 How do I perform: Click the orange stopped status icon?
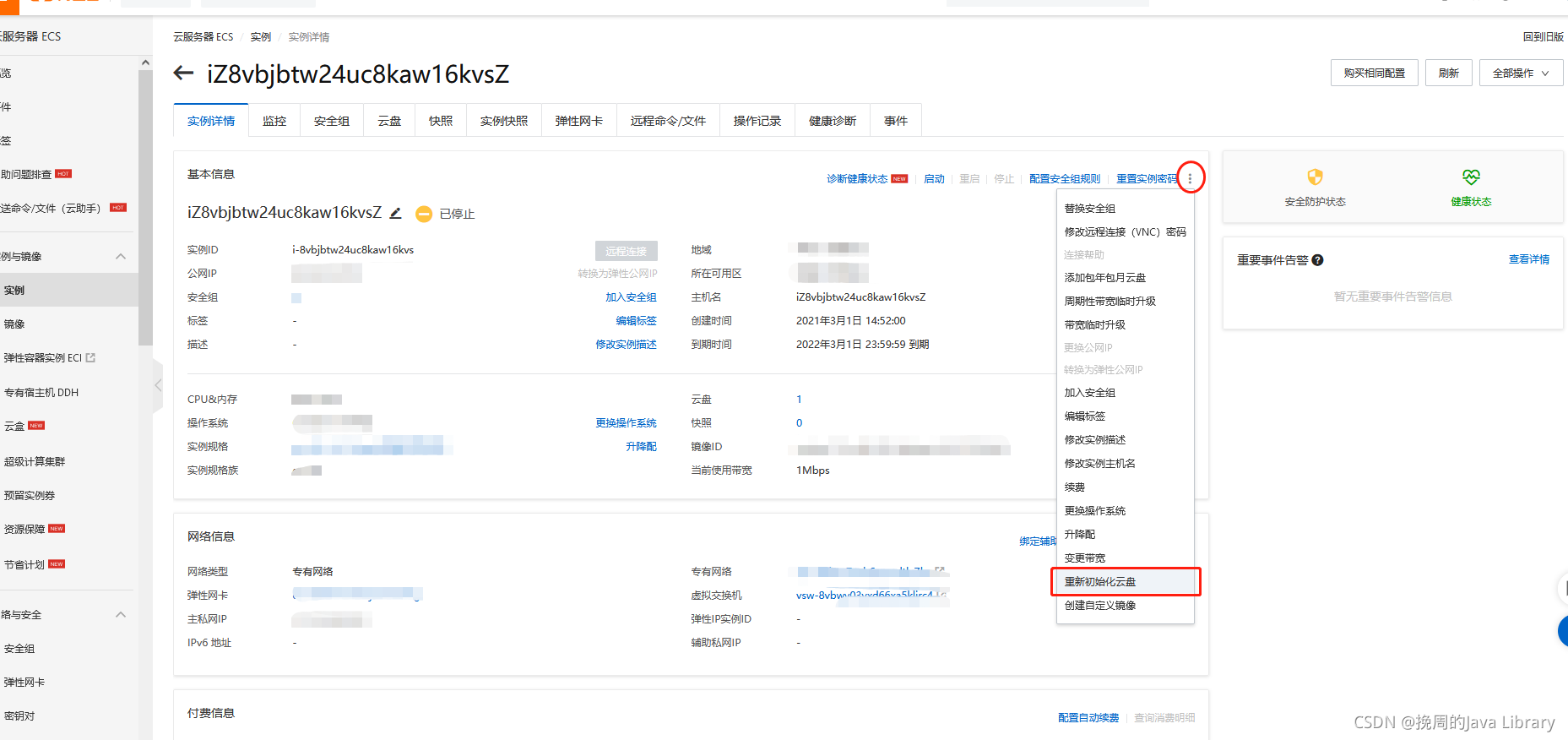[x=424, y=214]
